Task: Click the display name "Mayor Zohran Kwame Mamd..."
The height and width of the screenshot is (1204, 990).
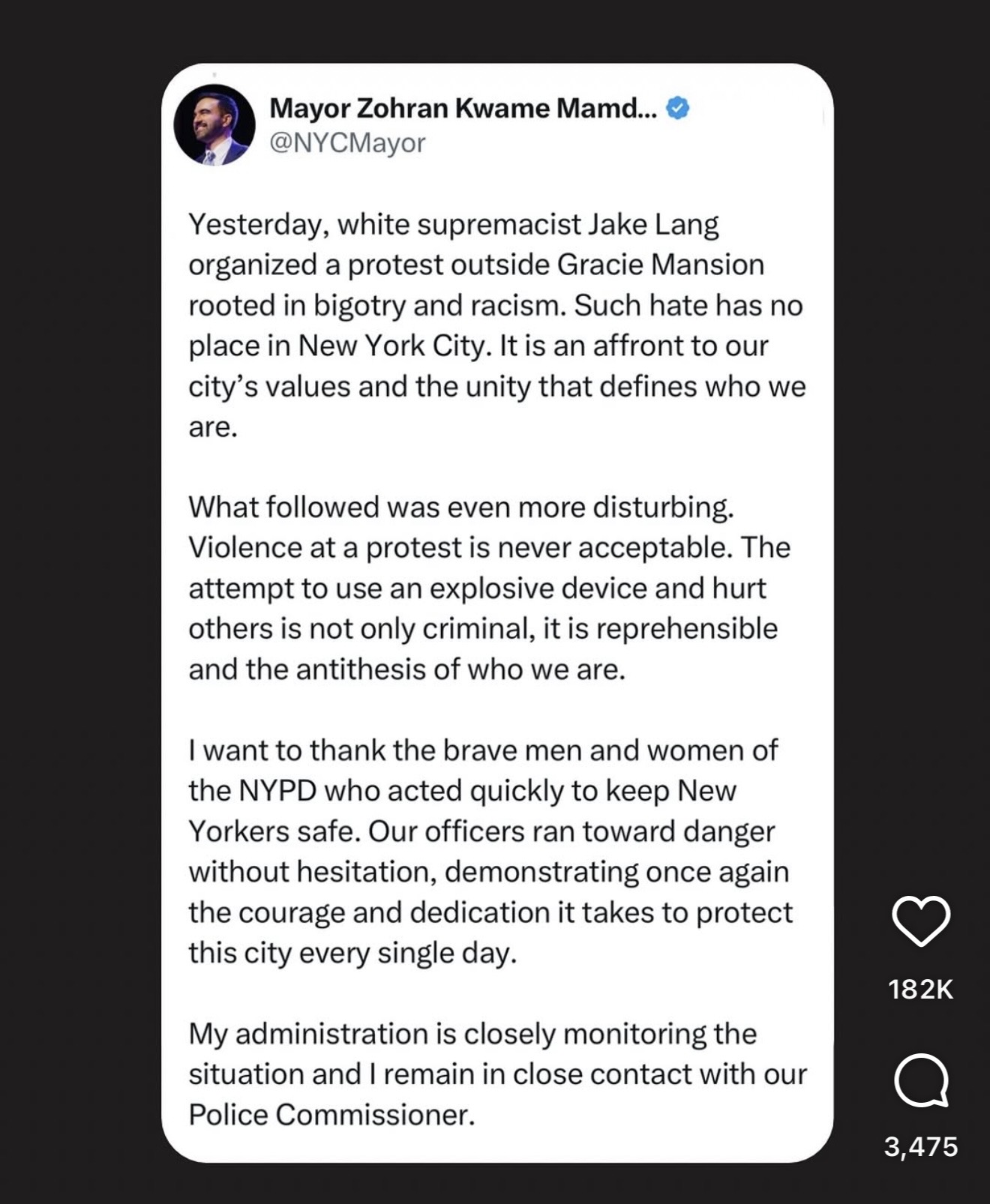Action: click(x=462, y=109)
